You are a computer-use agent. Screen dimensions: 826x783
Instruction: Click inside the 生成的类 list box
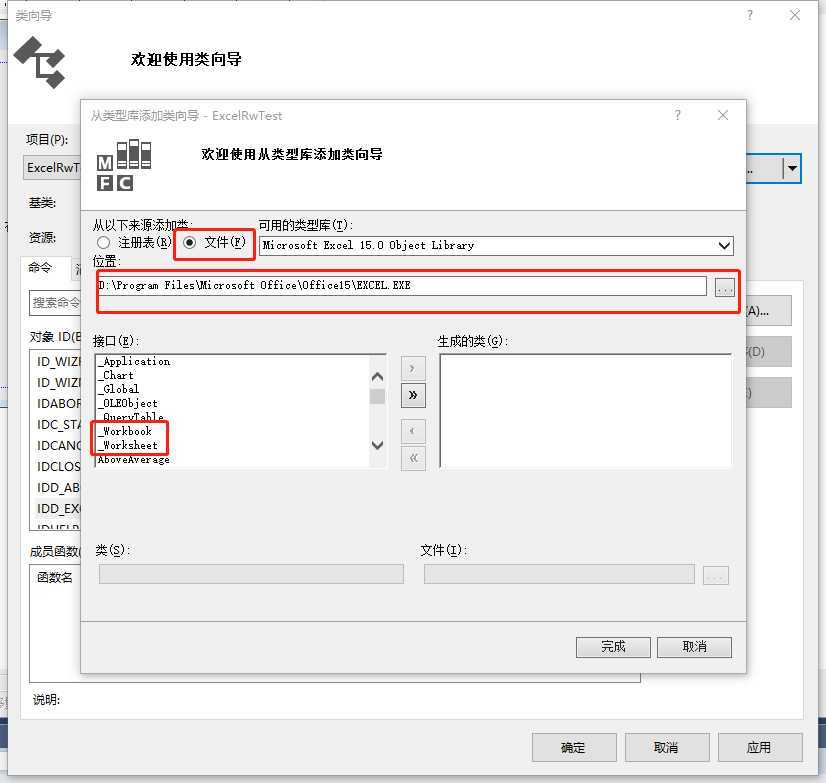[x=585, y=411]
